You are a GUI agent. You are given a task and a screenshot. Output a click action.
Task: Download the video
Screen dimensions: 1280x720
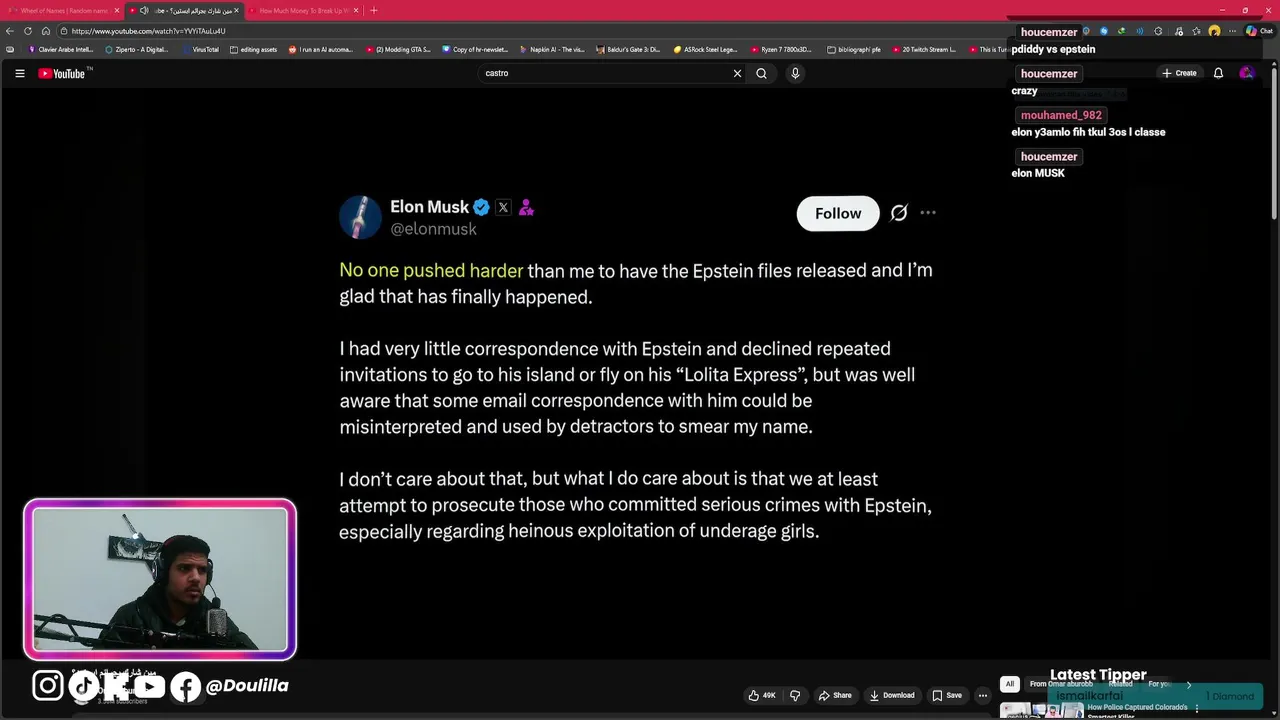click(892, 695)
